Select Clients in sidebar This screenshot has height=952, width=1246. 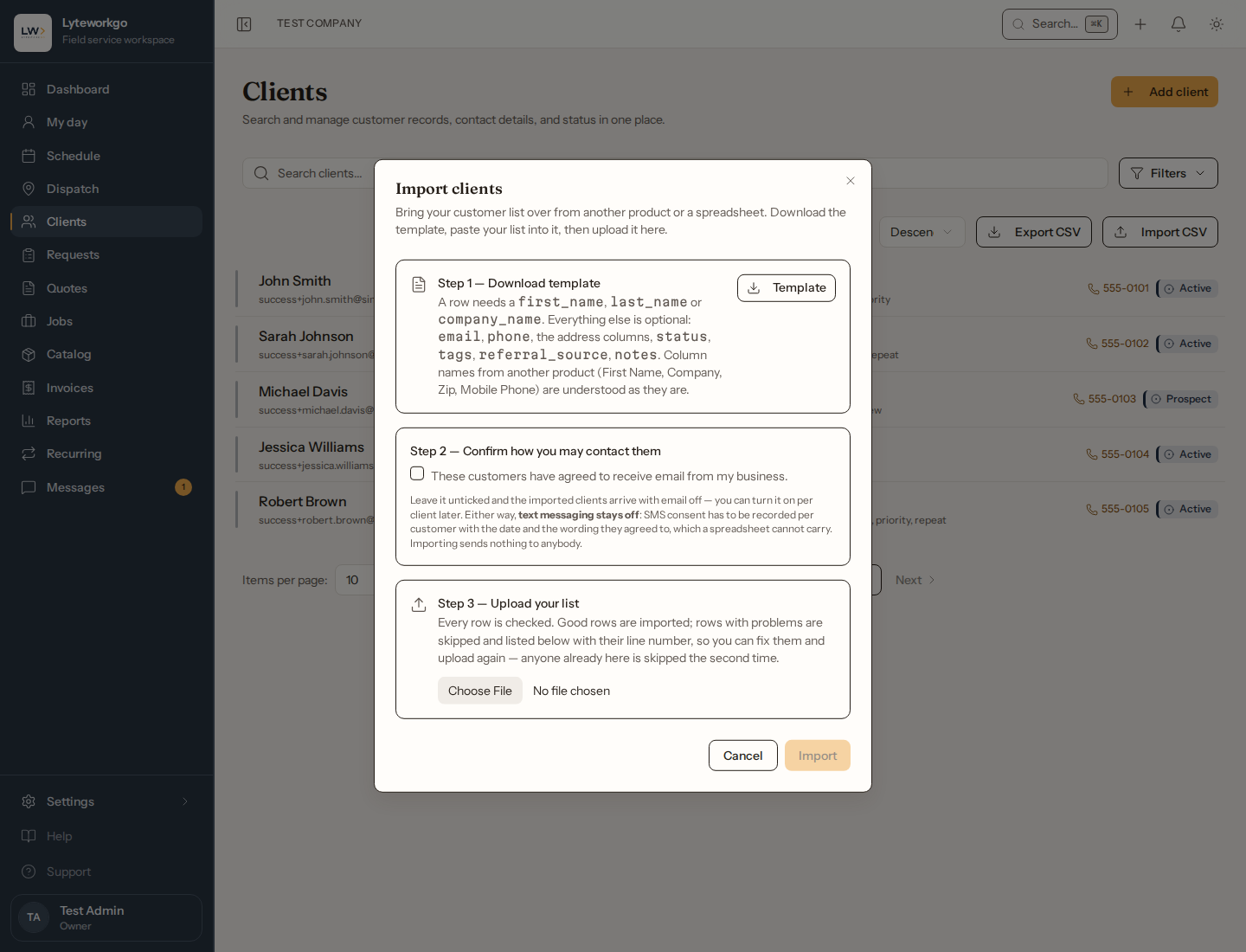click(x=106, y=222)
